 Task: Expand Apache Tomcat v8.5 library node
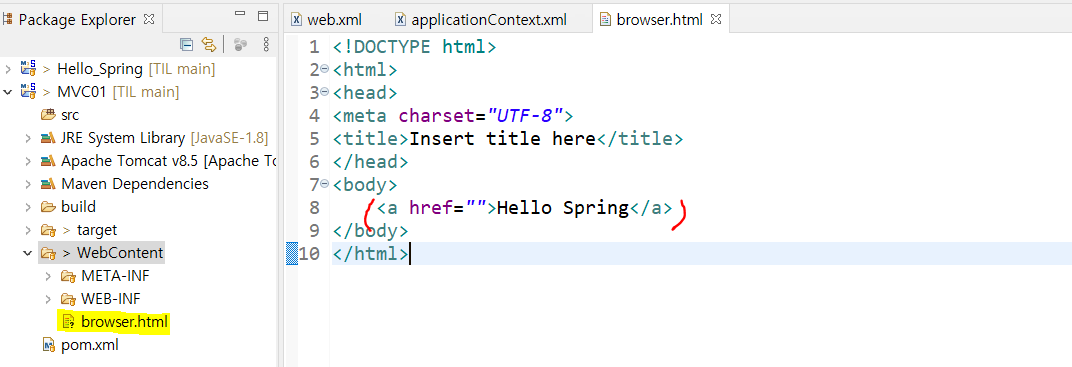click(x=28, y=161)
